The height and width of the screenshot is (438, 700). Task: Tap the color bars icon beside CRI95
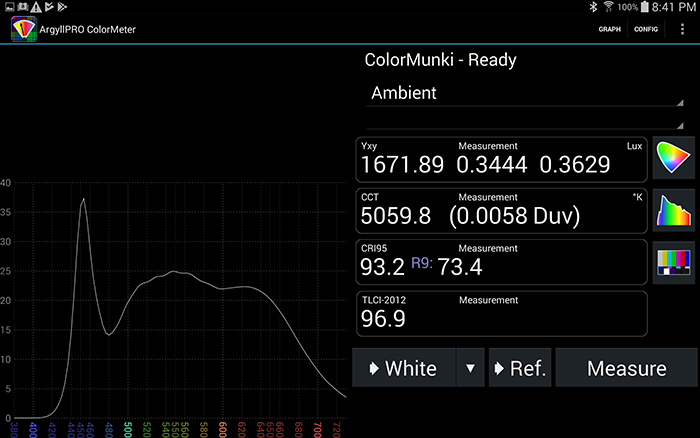coord(673,262)
